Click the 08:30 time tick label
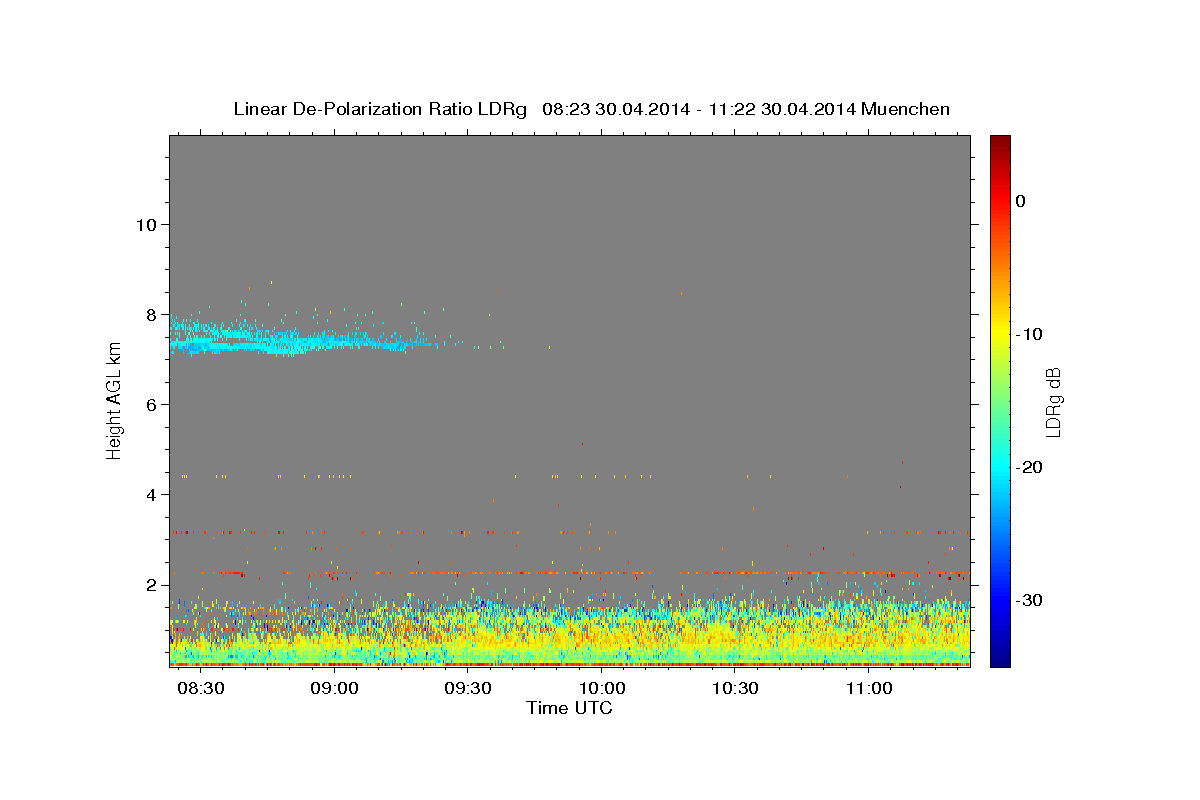The image size is (1200, 800). [x=201, y=689]
